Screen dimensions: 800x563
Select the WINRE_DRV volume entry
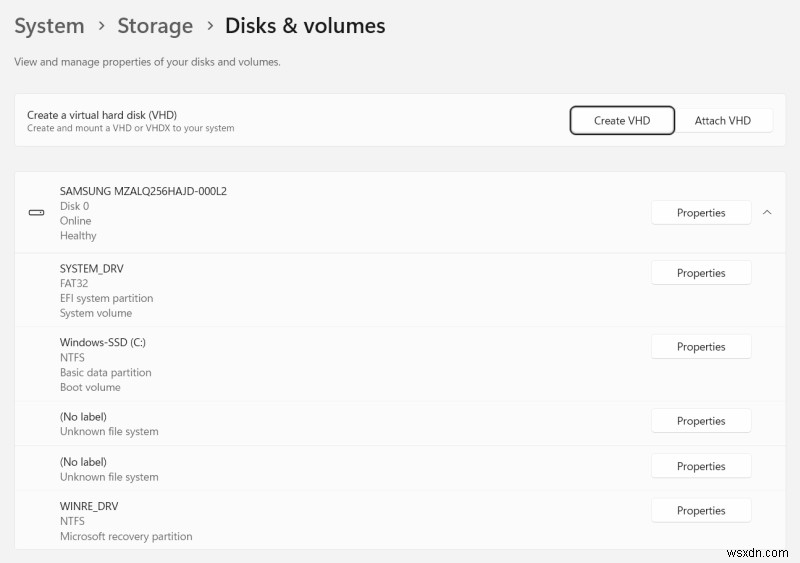point(400,520)
